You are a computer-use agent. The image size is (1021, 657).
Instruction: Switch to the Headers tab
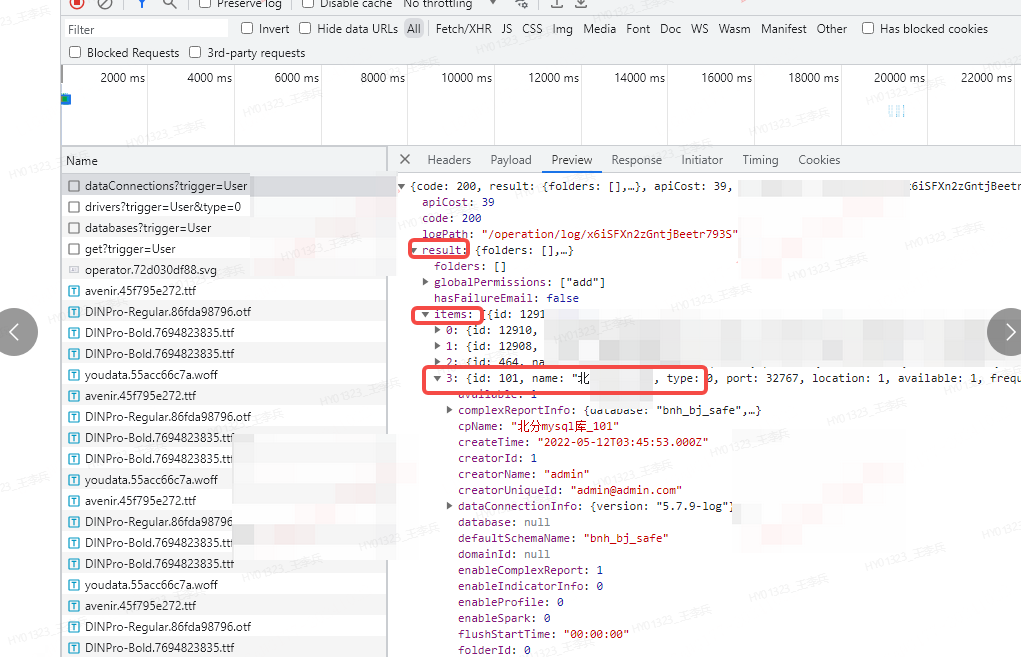click(x=449, y=160)
